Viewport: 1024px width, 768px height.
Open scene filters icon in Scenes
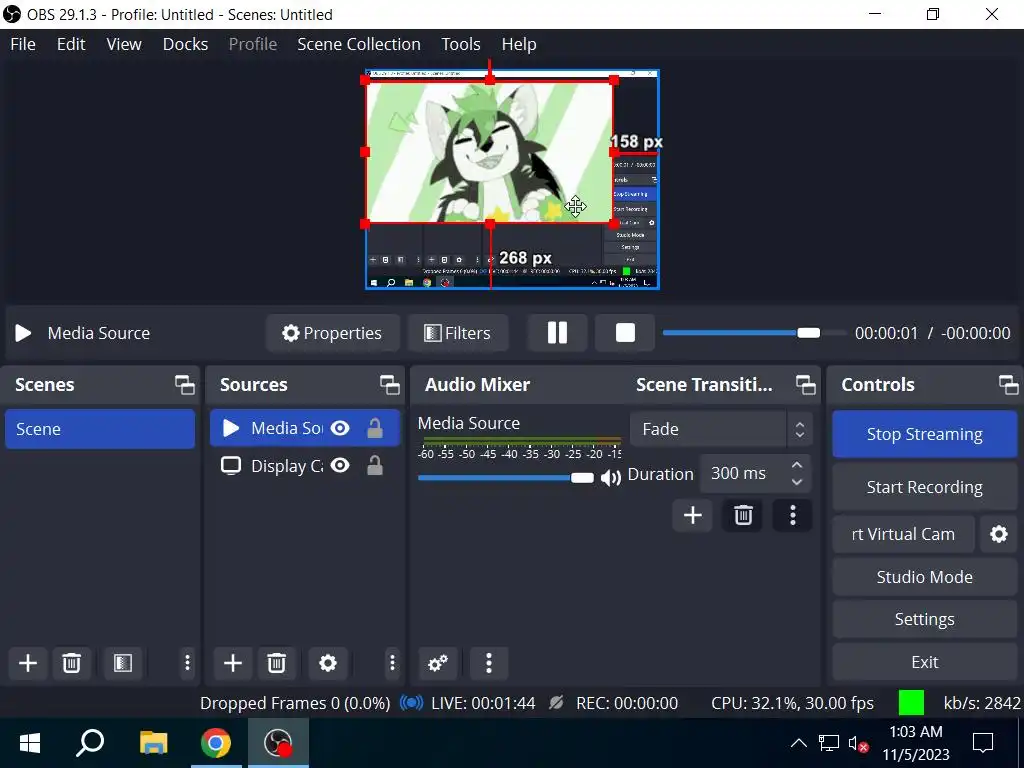[x=123, y=664]
